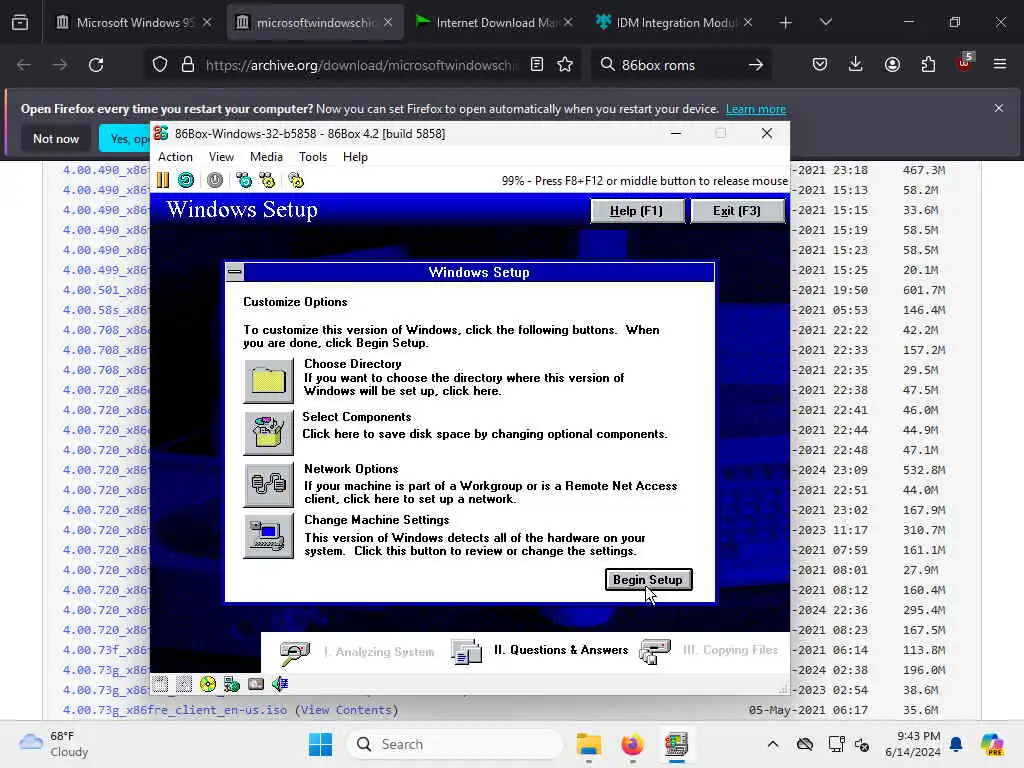
Task: Switch to IDM Integration Module tab
Action: 675,22
